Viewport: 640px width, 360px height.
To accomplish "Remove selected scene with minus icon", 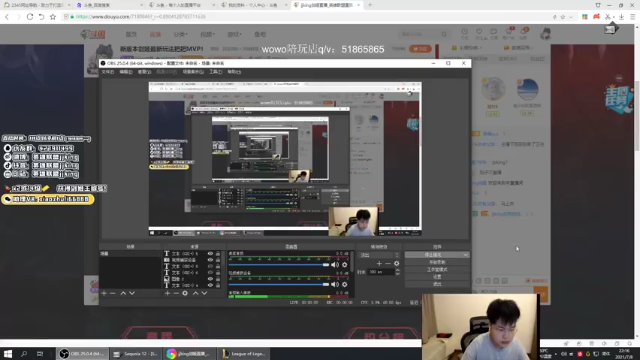I will (x=113, y=293).
